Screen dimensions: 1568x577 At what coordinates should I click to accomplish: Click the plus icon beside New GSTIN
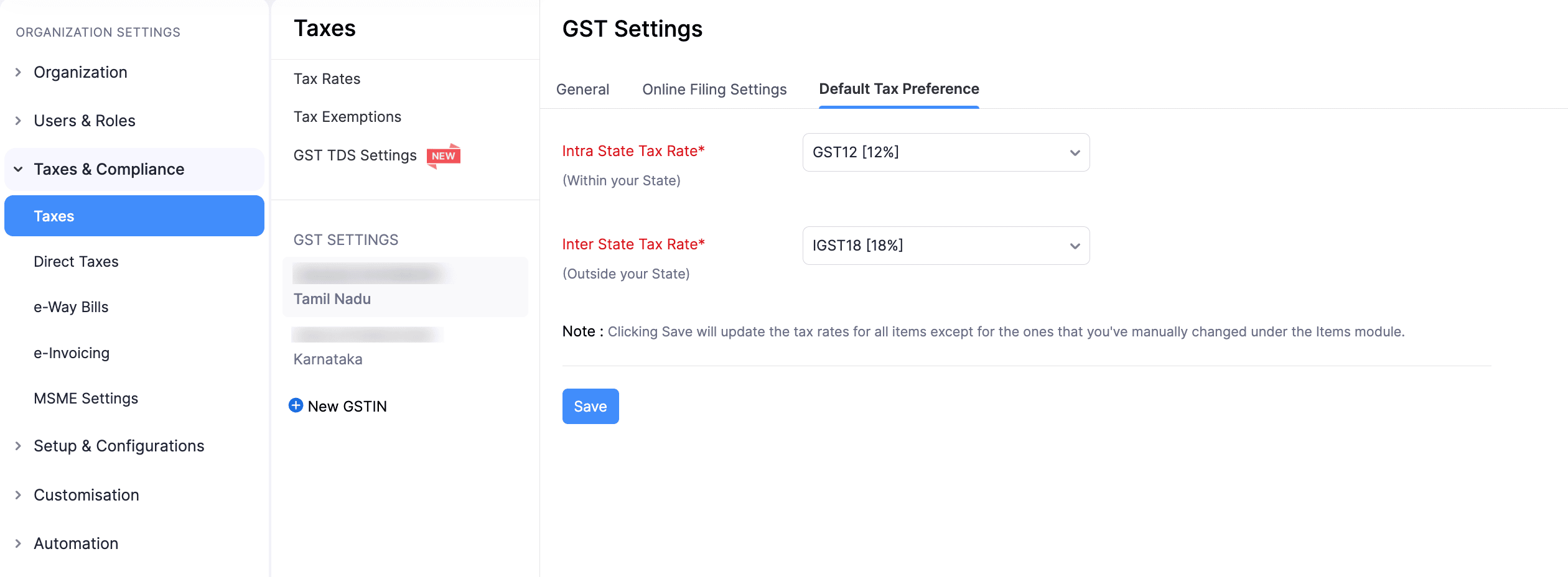(x=296, y=405)
